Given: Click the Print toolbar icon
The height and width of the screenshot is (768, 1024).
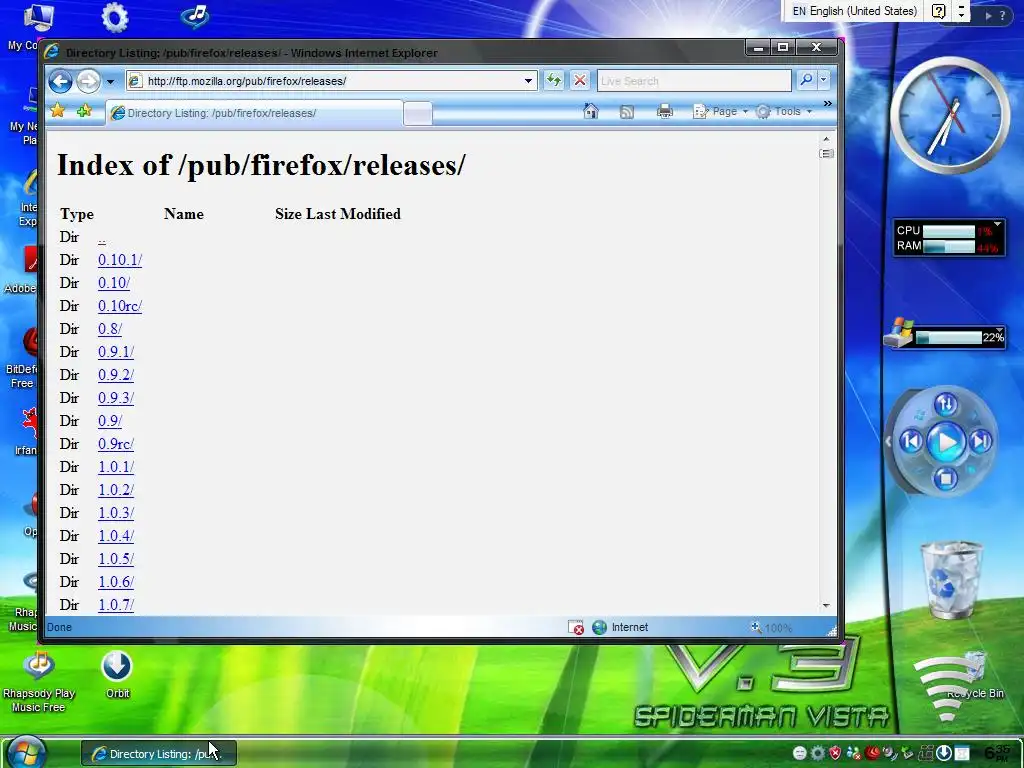Looking at the screenshot, I should (x=665, y=112).
